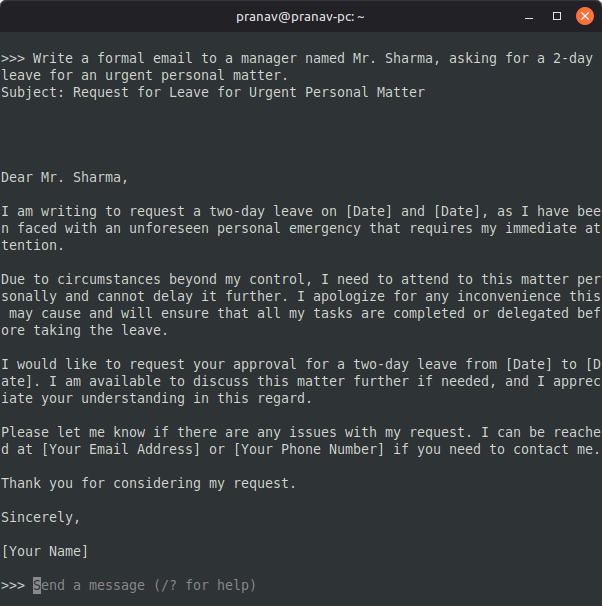Click the "Dear Mr. Sharma," greeting line

[65, 178]
